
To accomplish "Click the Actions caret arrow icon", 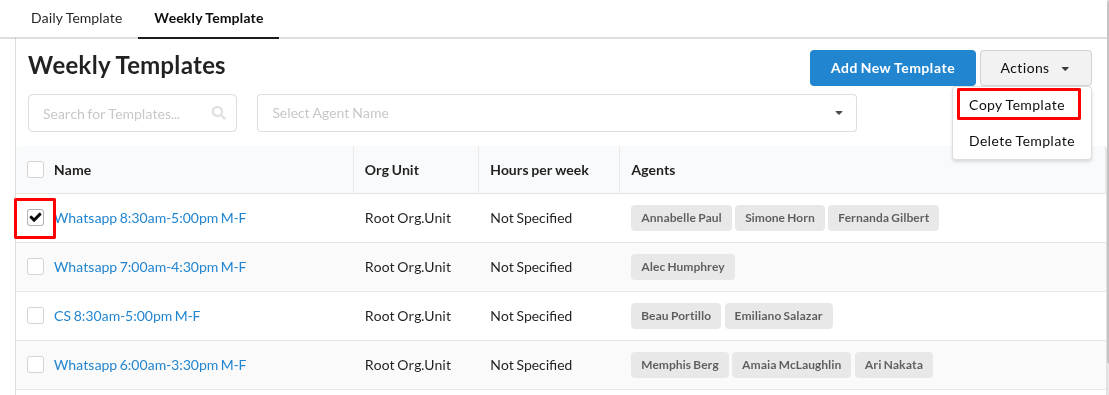I will click(1065, 69).
